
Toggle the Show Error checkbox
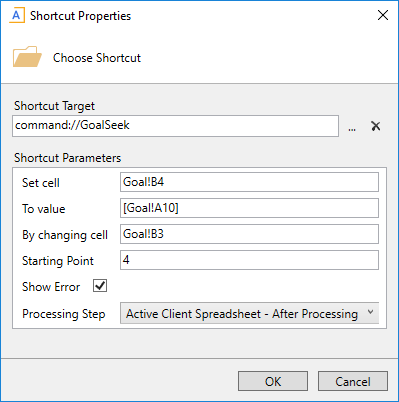point(100,286)
